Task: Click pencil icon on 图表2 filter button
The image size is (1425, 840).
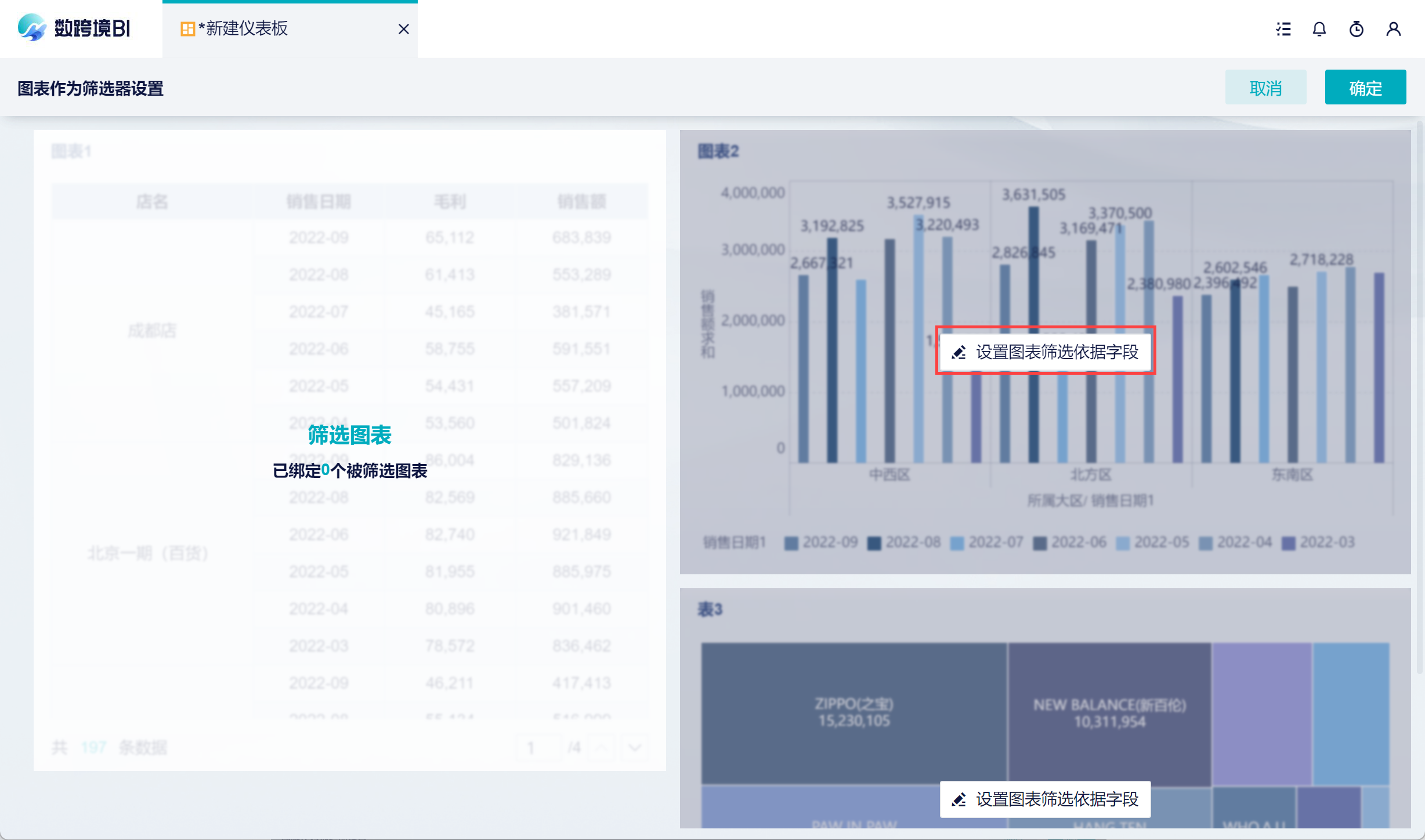Action: (959, 352)
